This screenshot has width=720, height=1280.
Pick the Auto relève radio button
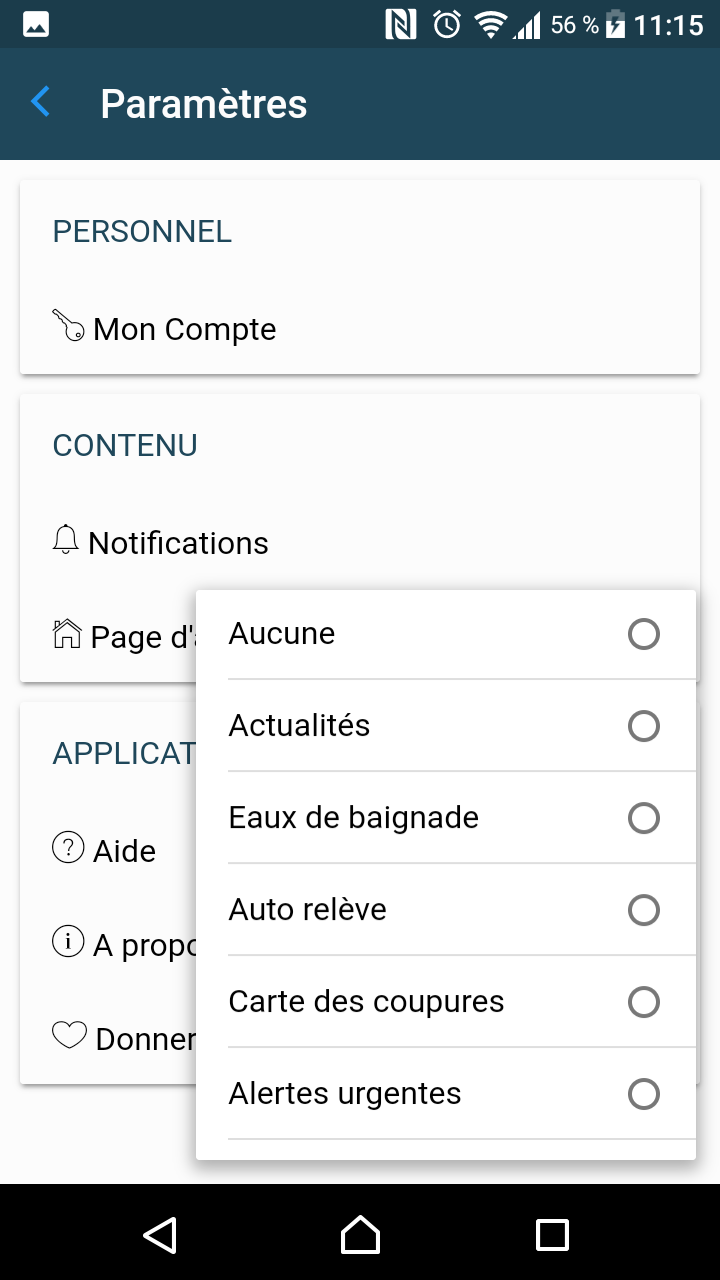643,910
